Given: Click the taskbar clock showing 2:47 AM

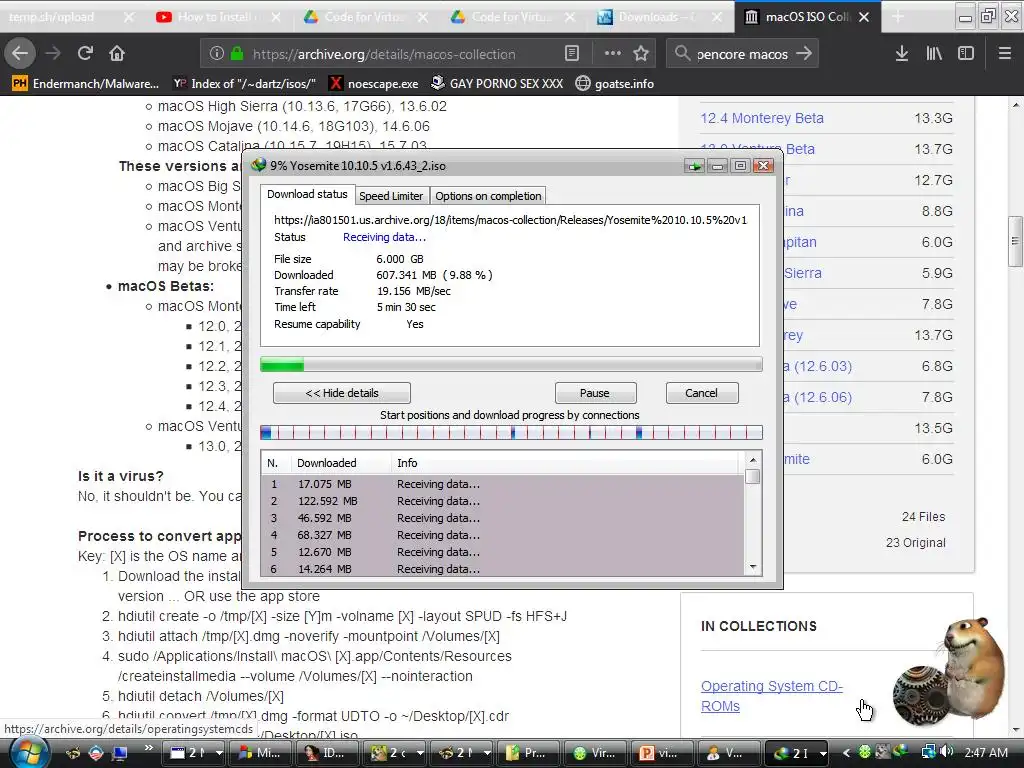Looking at the screenshot, I should point(986,752).
